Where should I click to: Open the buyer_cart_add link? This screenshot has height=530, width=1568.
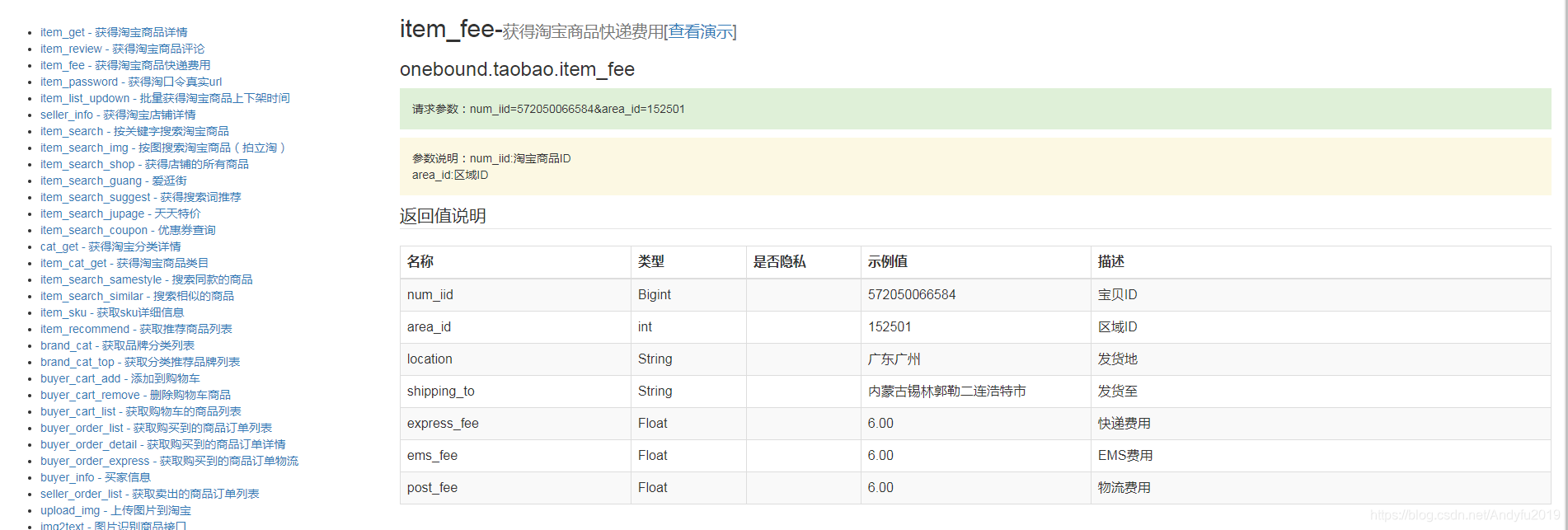(120, 378)
